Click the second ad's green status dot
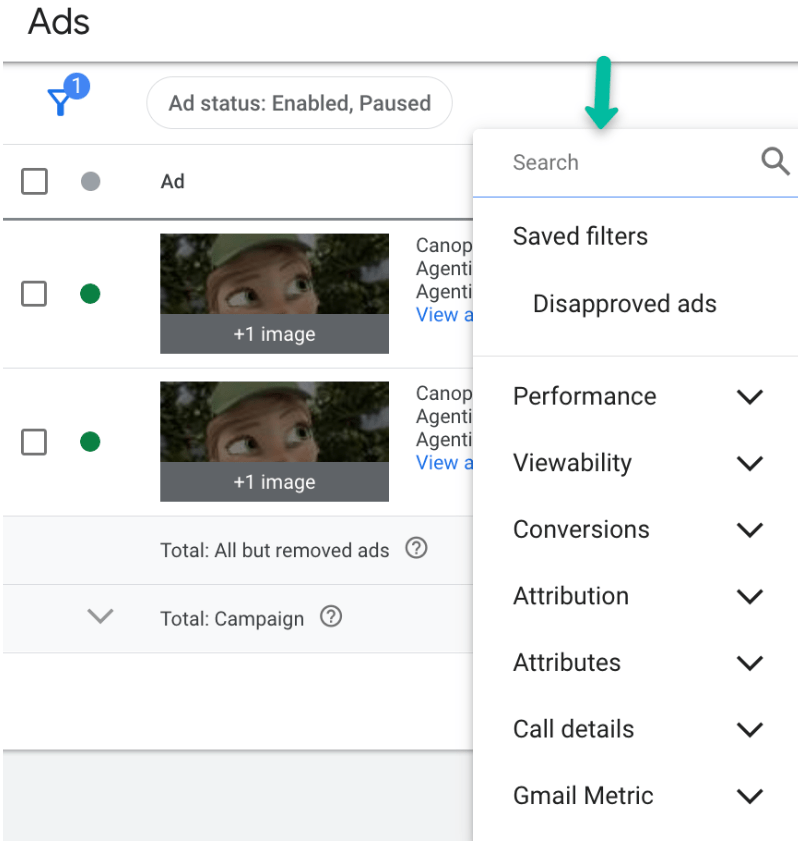The height and width of the screenshot is (844, 798). coord(90,441)
